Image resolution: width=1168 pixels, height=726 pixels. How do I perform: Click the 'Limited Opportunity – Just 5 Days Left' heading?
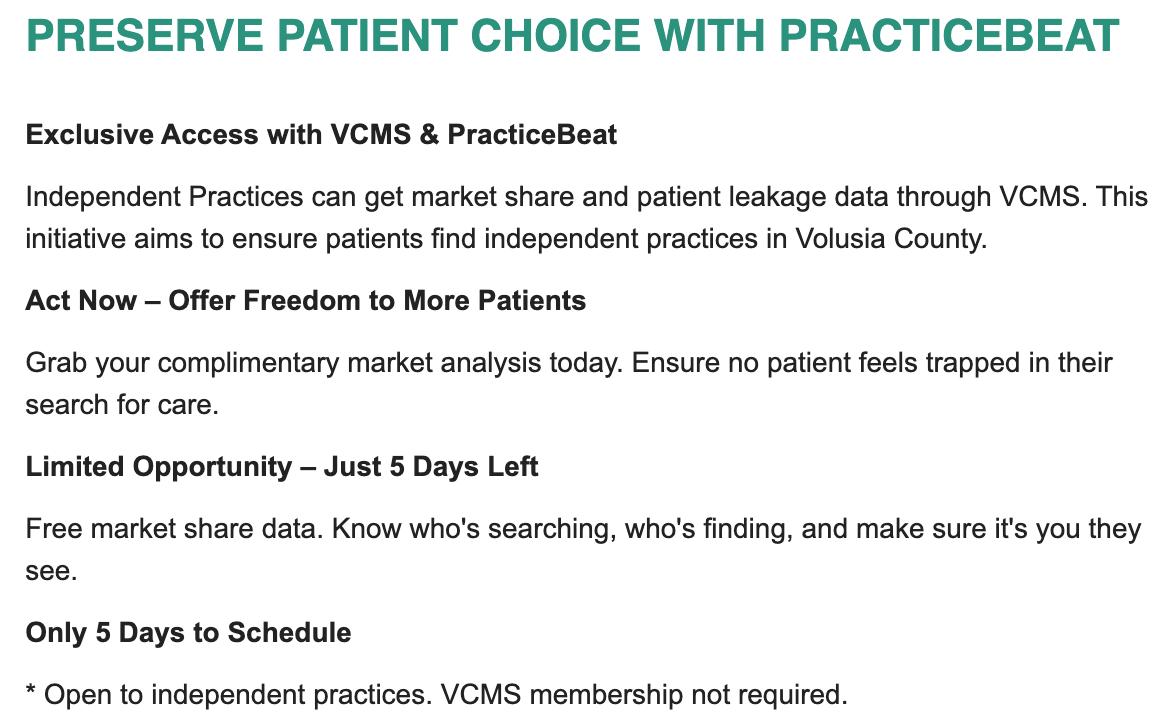[282, 466]
